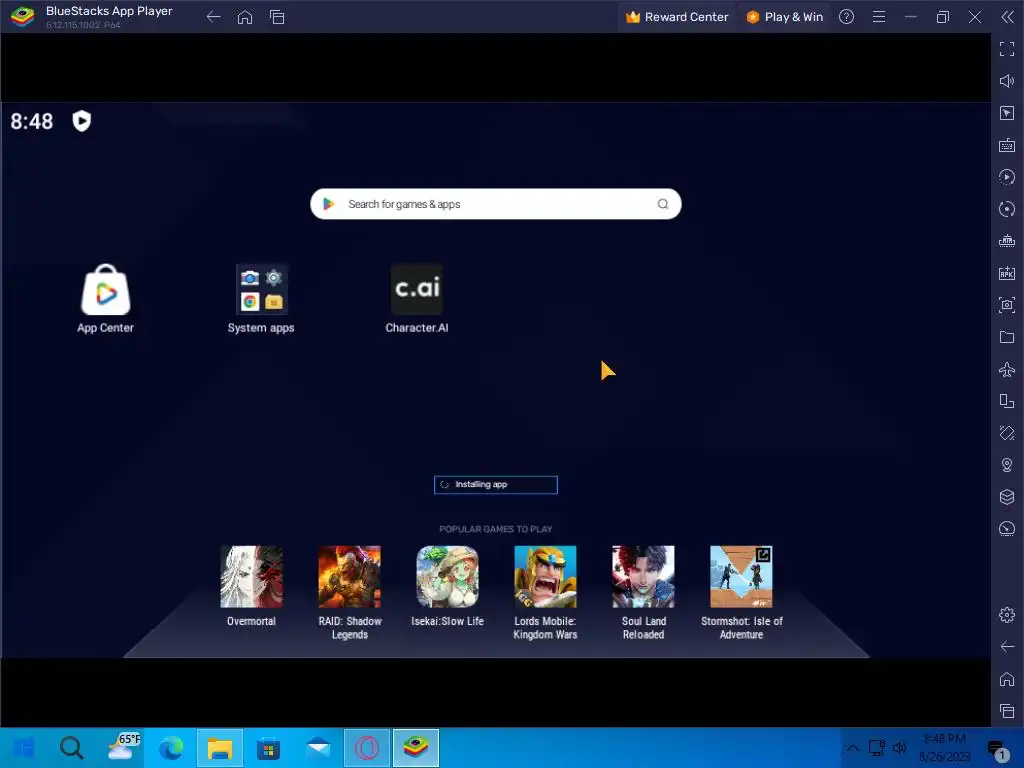Viewport: 1024px width, 768px height.
Task: Open the media folder icon in the sidebar
Action: coord(1007,337)
